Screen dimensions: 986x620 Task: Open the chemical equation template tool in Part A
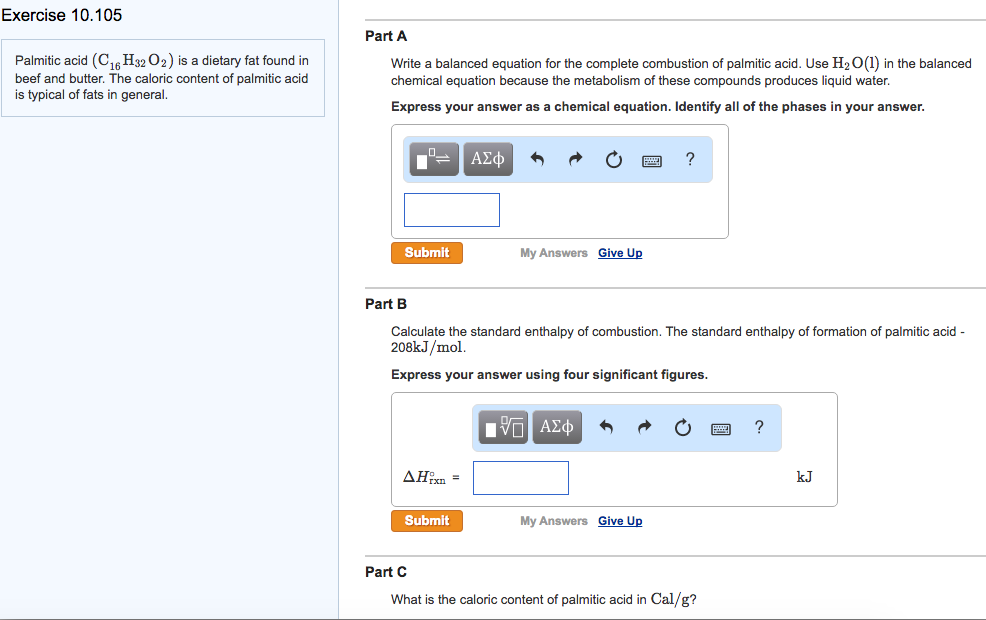pos(432,158)
